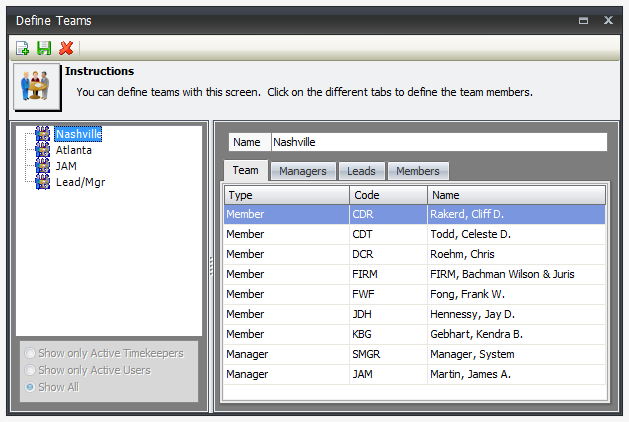
Task: Sort by the Type column header
Action: [286, 195]
